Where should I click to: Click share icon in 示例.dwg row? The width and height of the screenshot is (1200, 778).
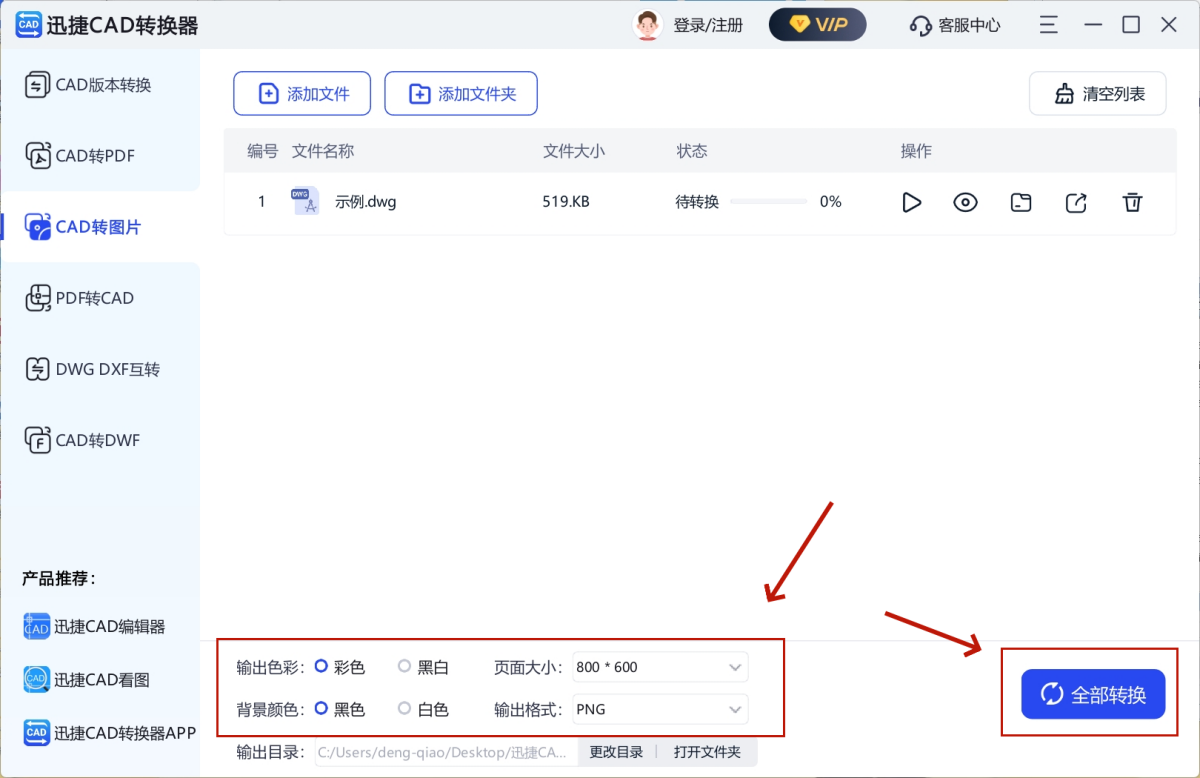1076,202
